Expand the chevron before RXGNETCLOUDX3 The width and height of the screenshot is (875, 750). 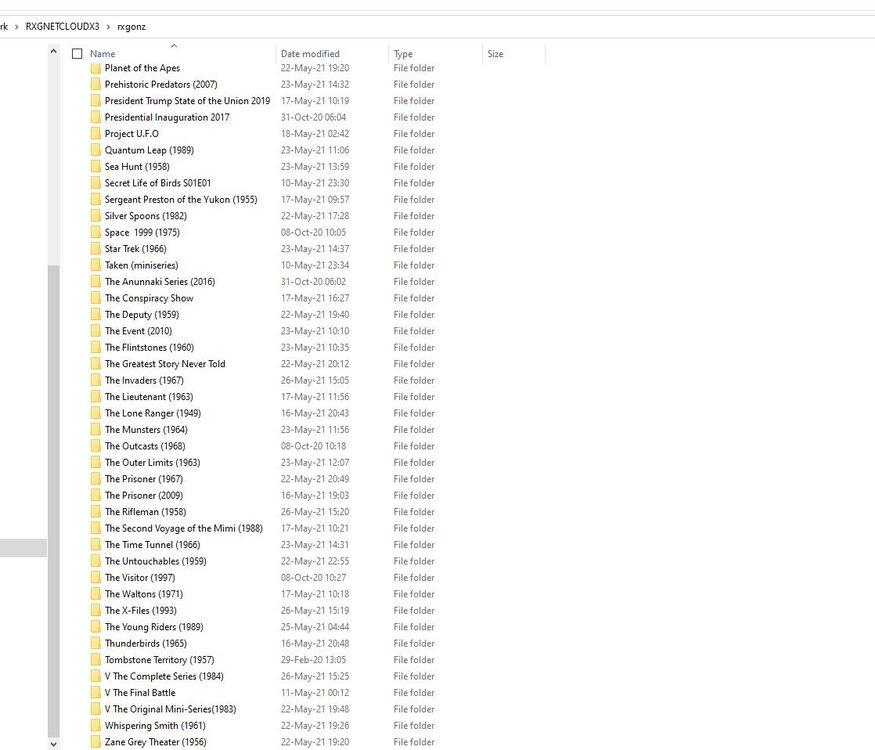(x=17, y=26)
